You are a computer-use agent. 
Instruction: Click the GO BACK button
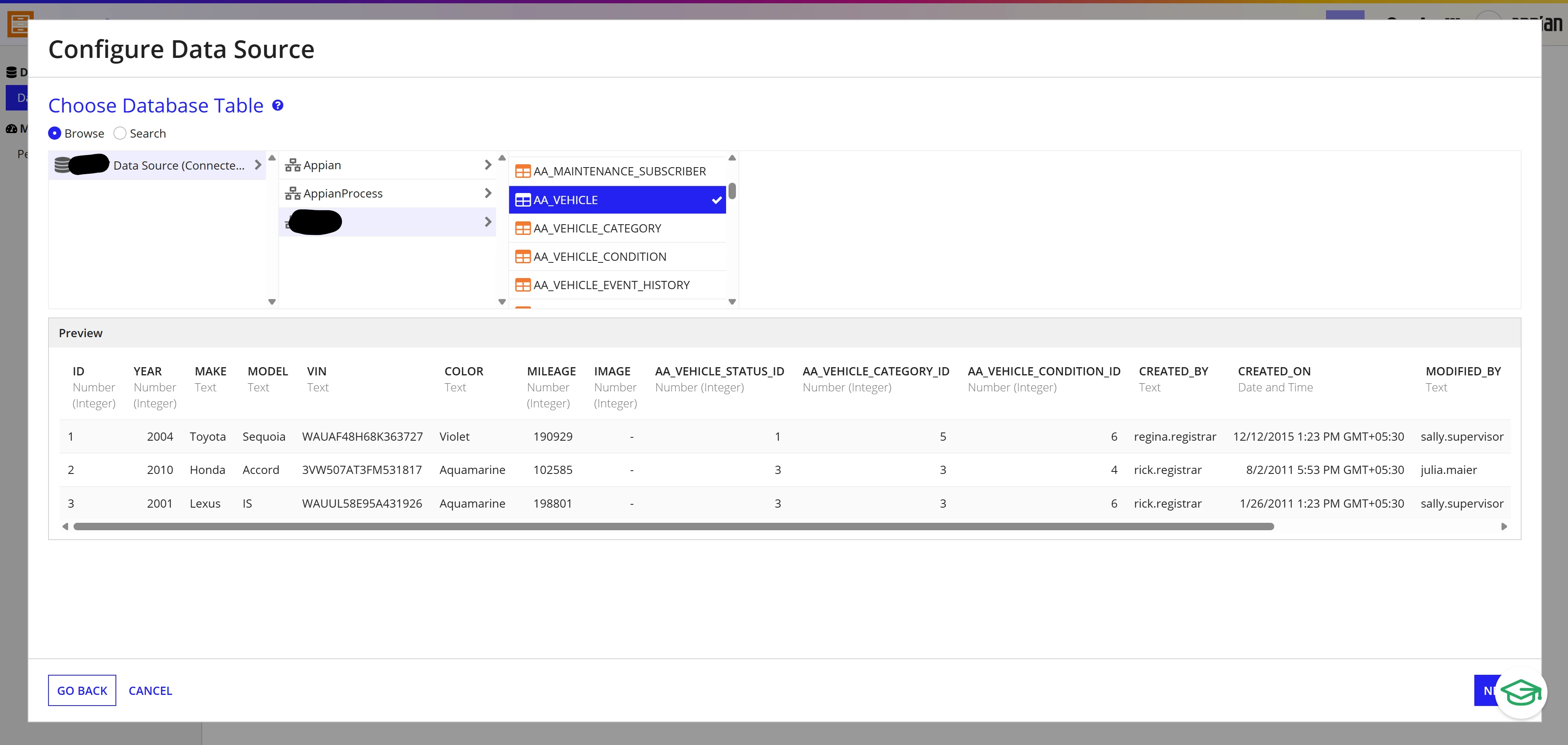click(x=82, y=690)
